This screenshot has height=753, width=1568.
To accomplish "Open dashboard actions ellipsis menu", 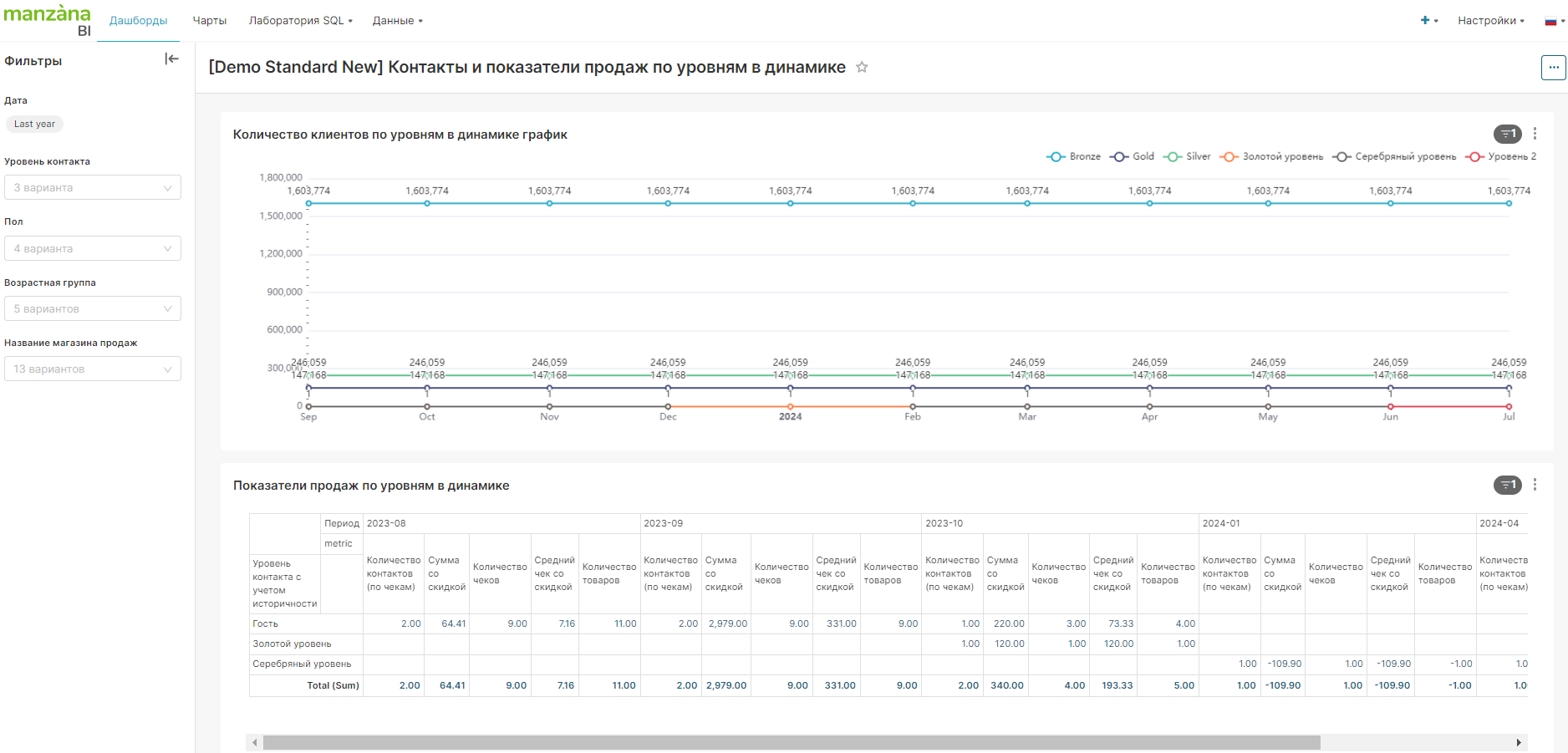I will click(1553, 68).
